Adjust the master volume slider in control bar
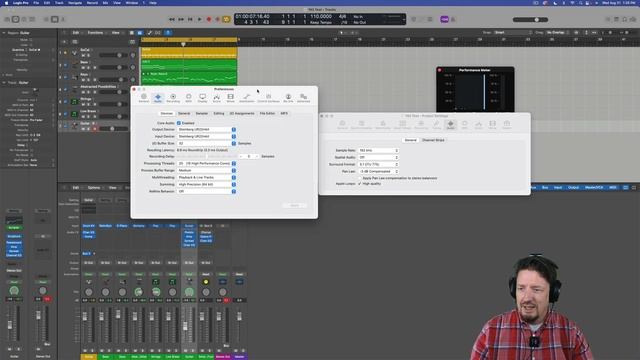Viewport: 640px width, 360px height. tap(531, 20)
